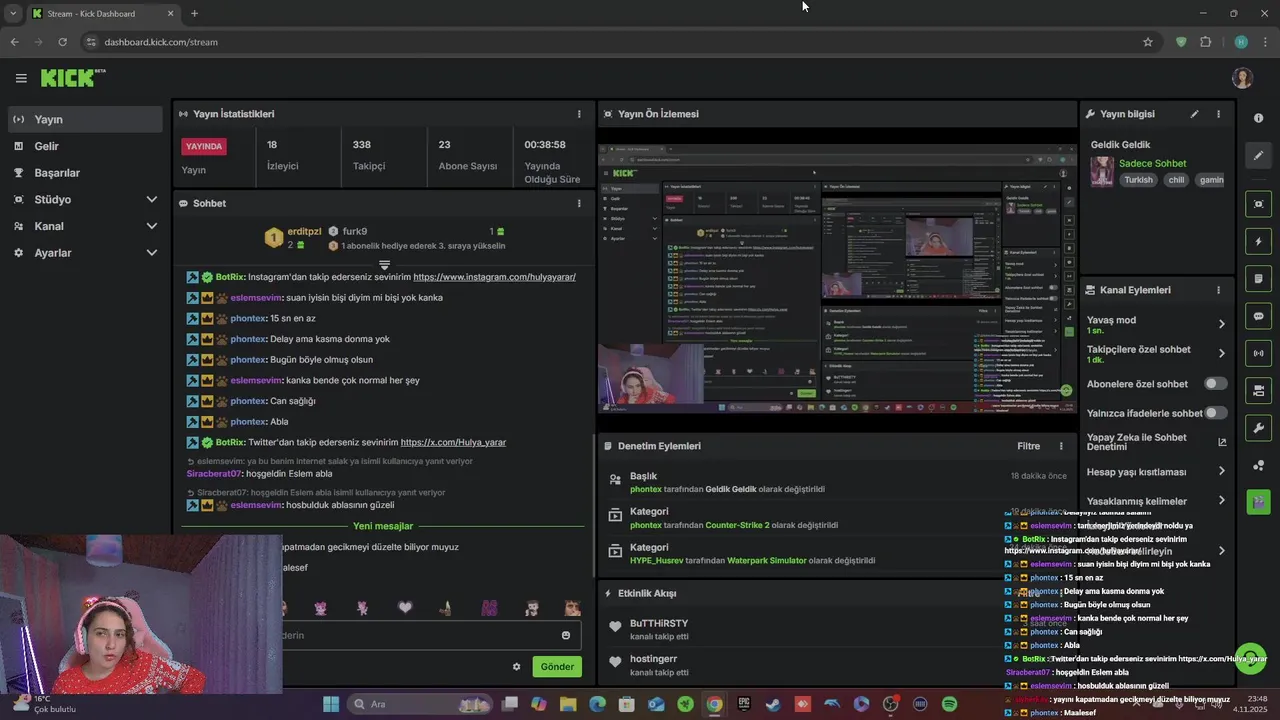Select the pencil edit icon in right sidebar
The image size is (1280, 720).
[x=1258, y=155]
